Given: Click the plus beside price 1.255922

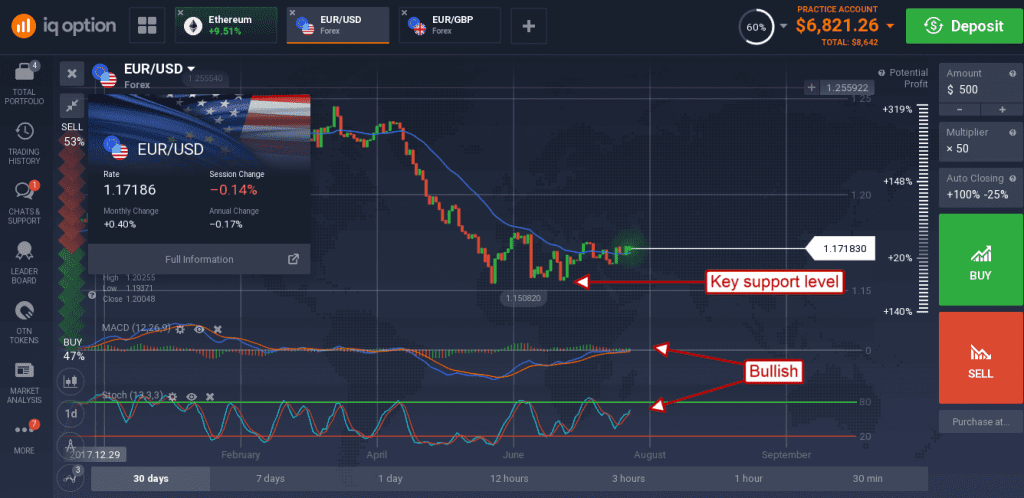Looking at the screenshot, I should click(x=812, y=87).
